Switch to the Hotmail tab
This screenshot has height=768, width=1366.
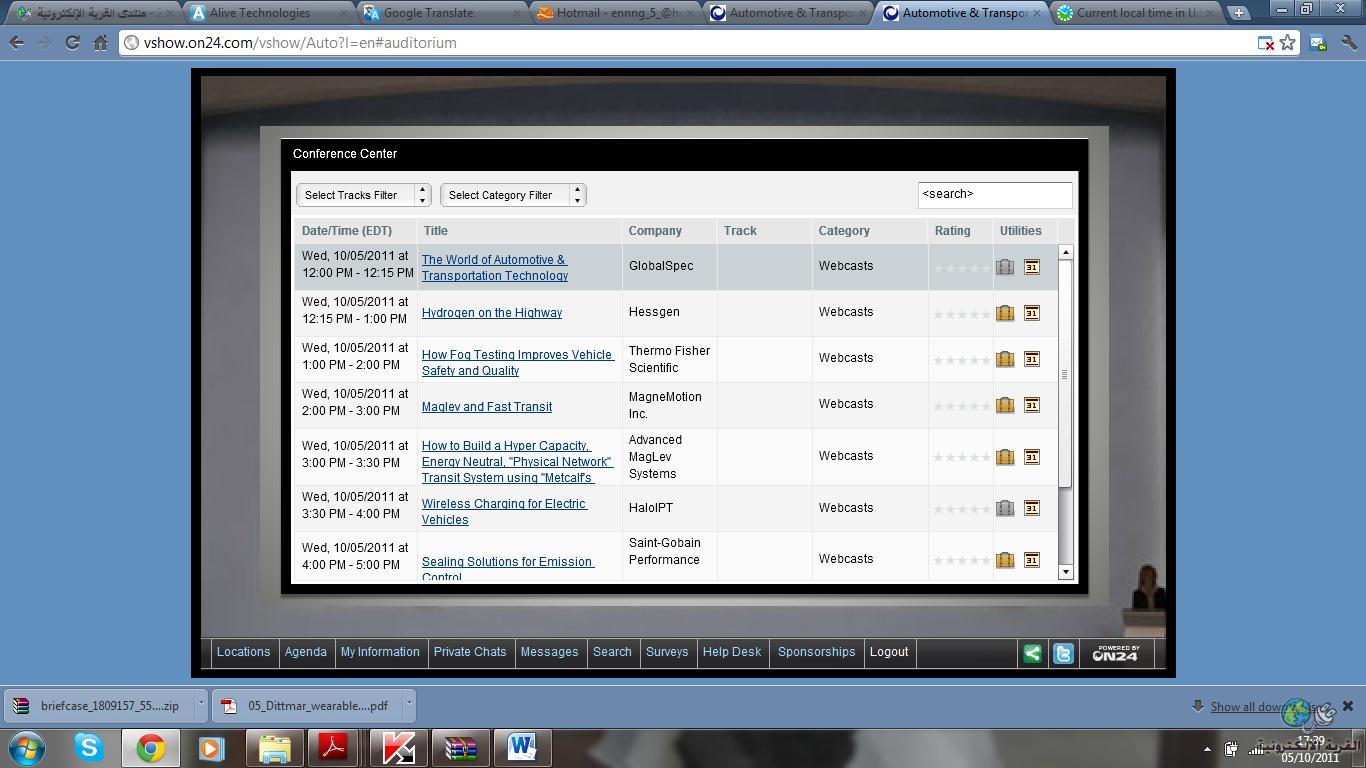coord(615,13)
